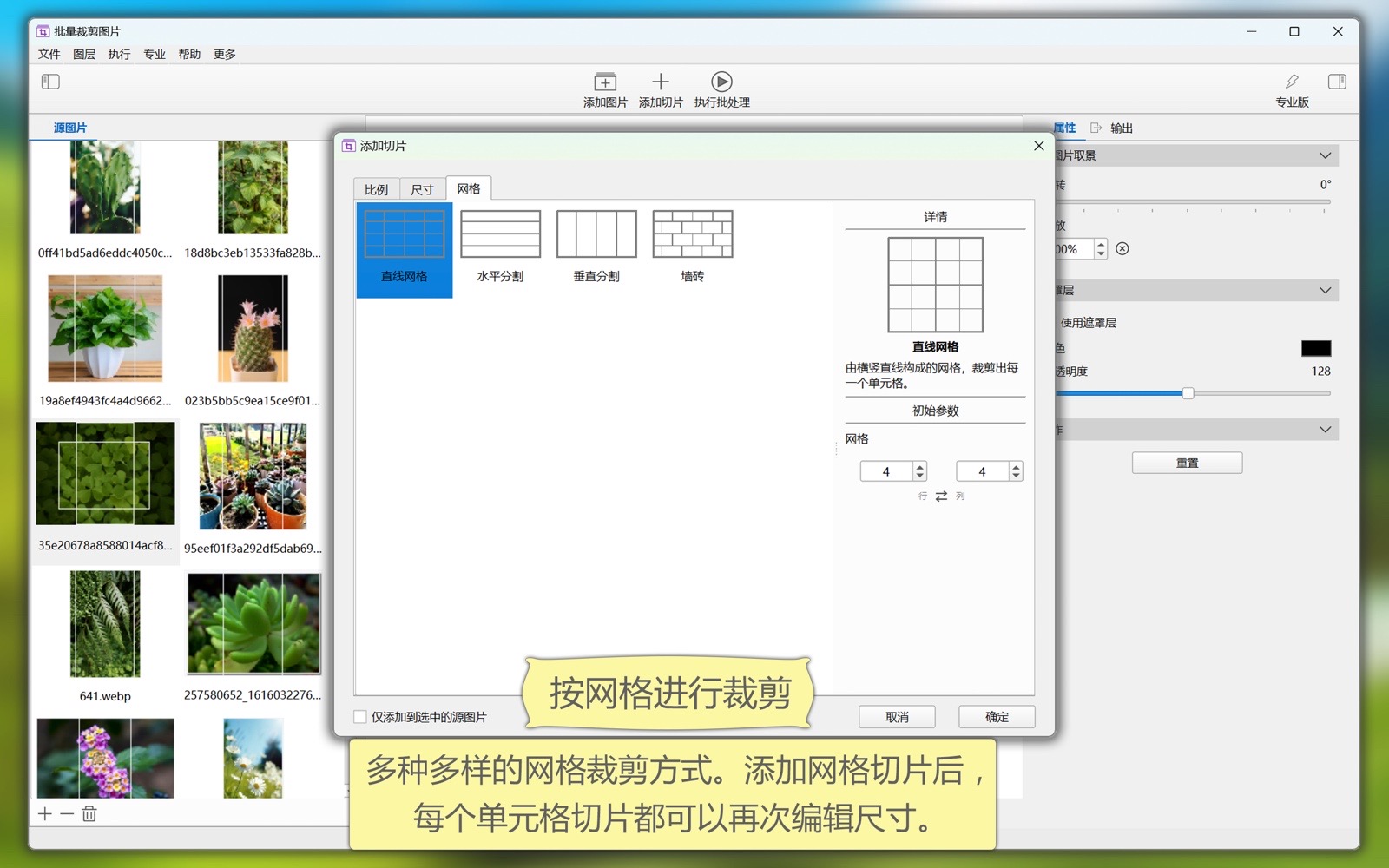Viewport: 1389px width, 868px height.
Task: Click the clear button beside zoom percentage
Action: pos(1122,249)
